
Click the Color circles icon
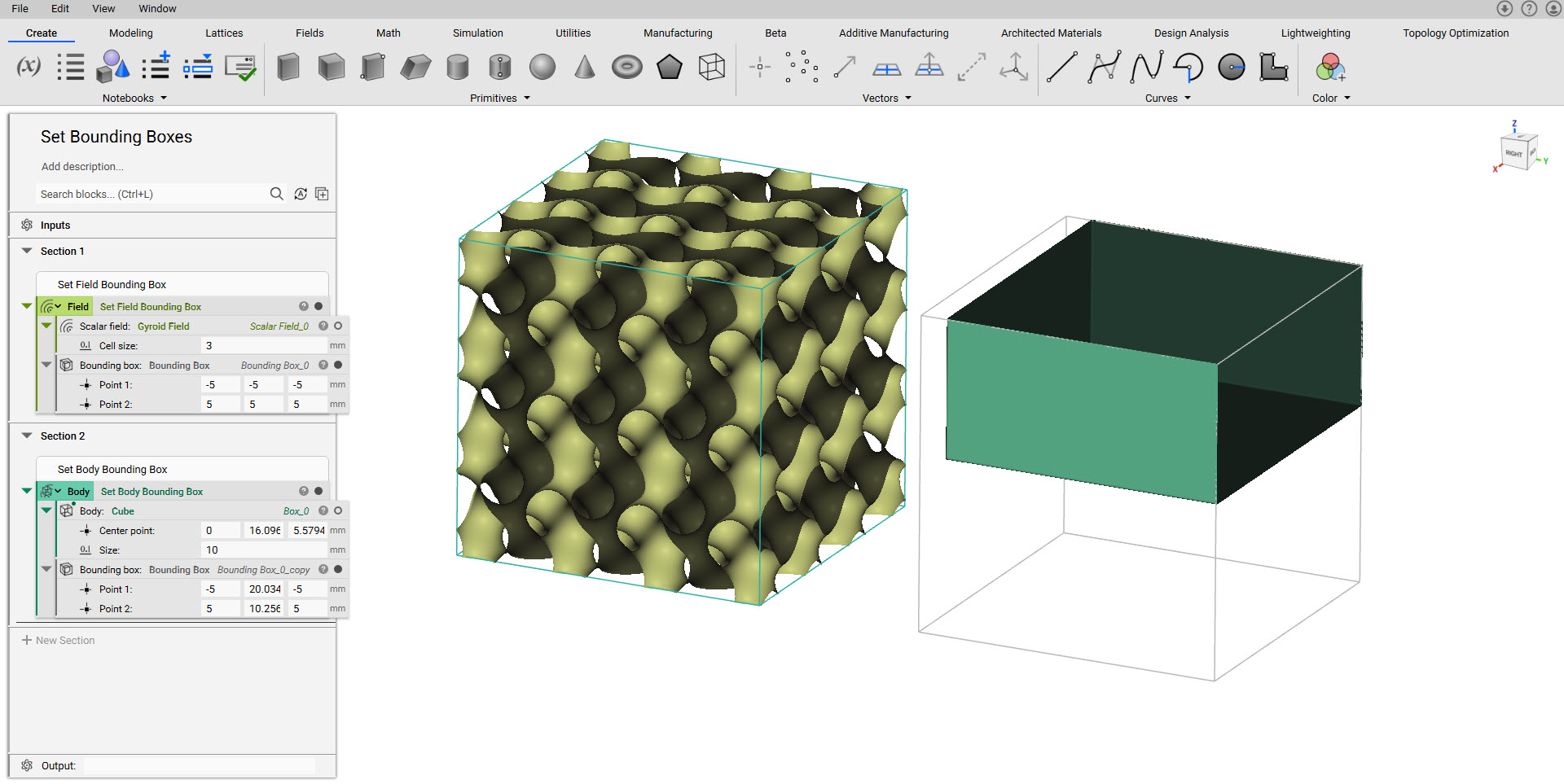point(1330,67)
